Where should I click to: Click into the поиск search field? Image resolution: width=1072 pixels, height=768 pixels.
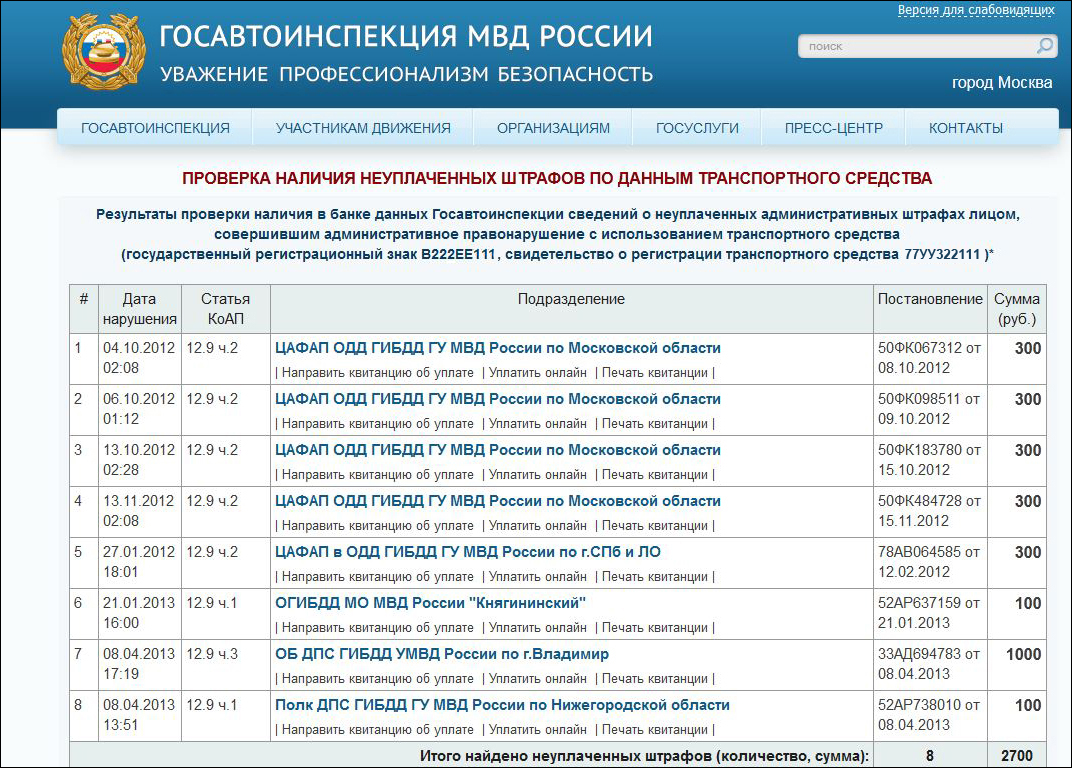click(915, 46)
